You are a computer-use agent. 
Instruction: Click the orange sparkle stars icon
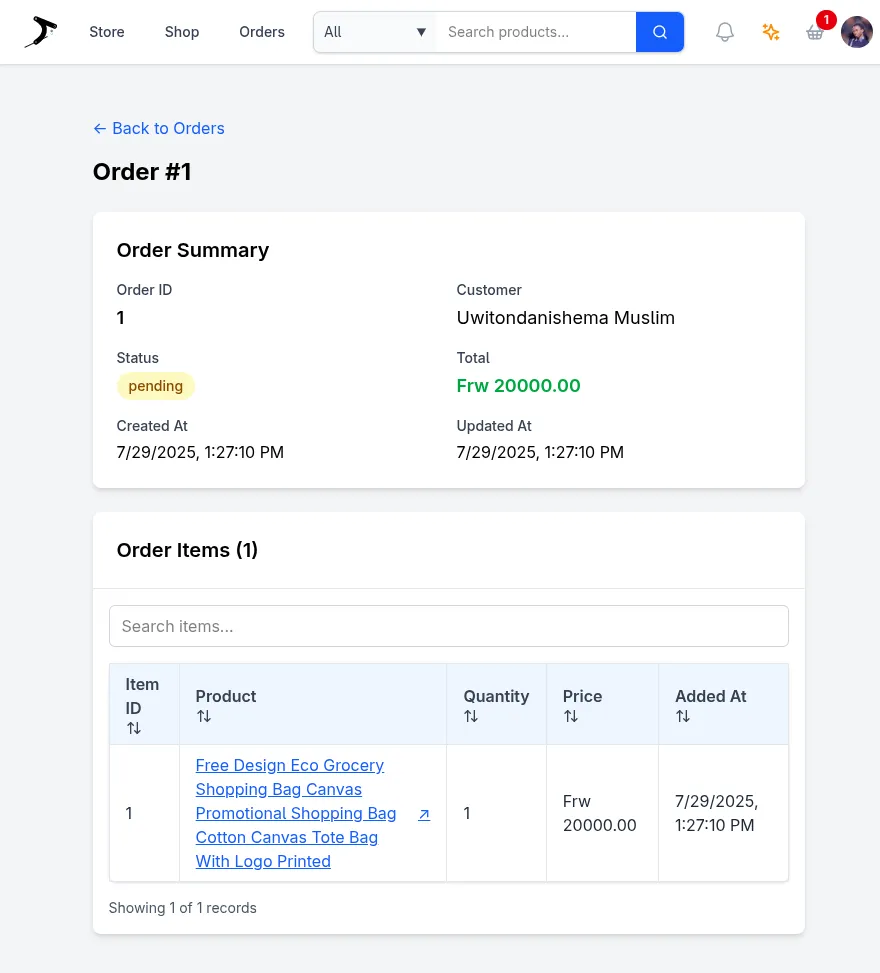click(770, 32)
